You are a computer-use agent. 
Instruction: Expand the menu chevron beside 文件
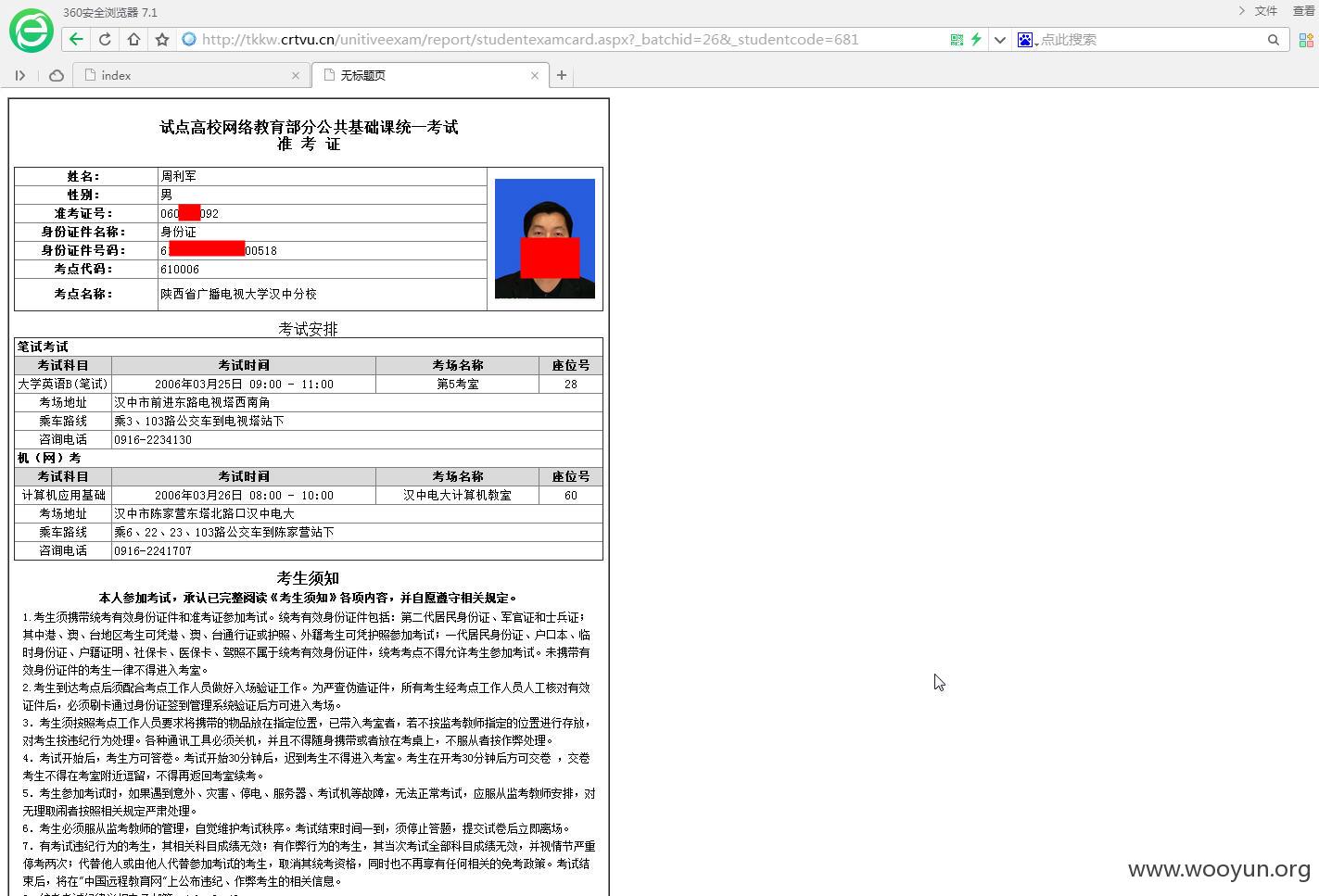click(x=1241, y=11)
